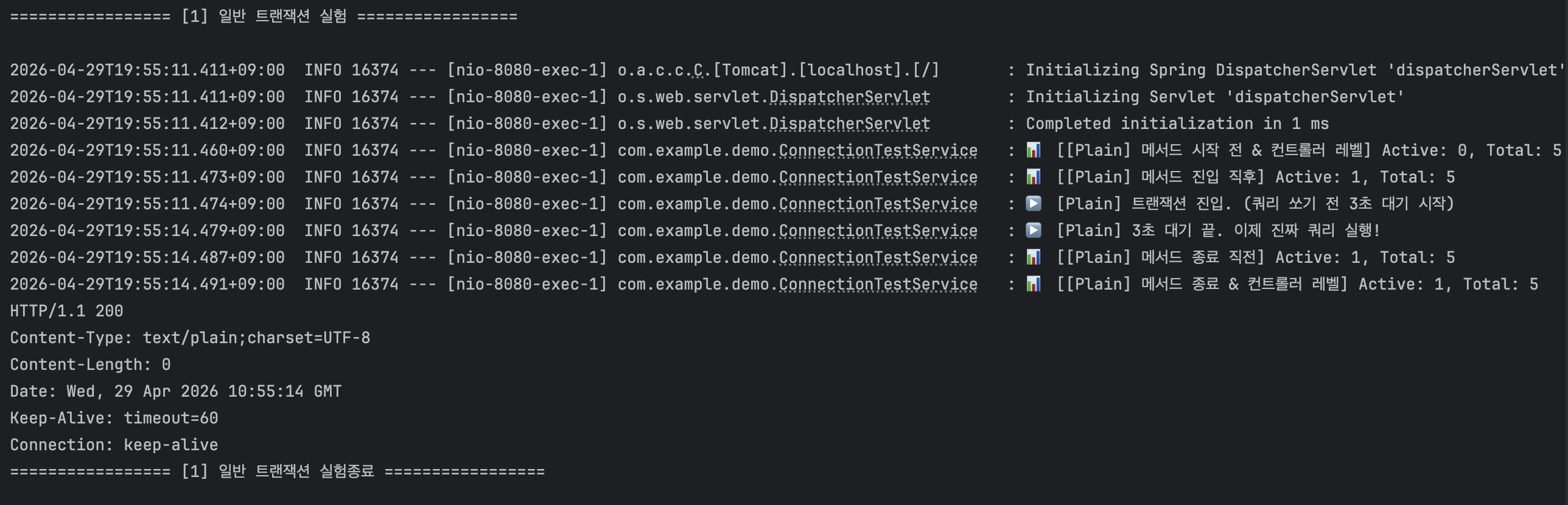Click the 'Content-Type: text/plain;charset=UTF-8' line
Viewport: 1568px width, 505px height.
(x=190, y=338)
